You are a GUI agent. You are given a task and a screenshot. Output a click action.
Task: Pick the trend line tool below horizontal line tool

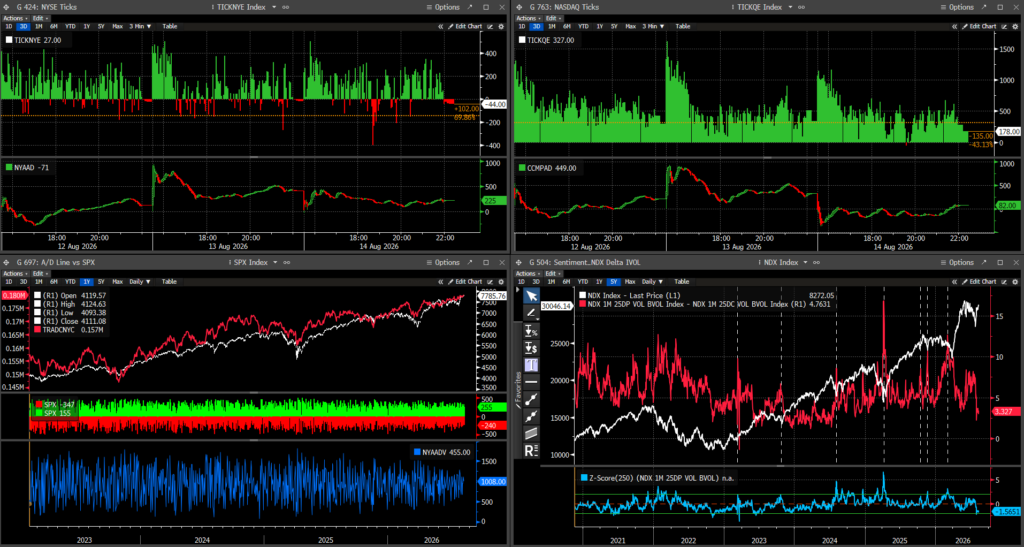pos(532,399)
